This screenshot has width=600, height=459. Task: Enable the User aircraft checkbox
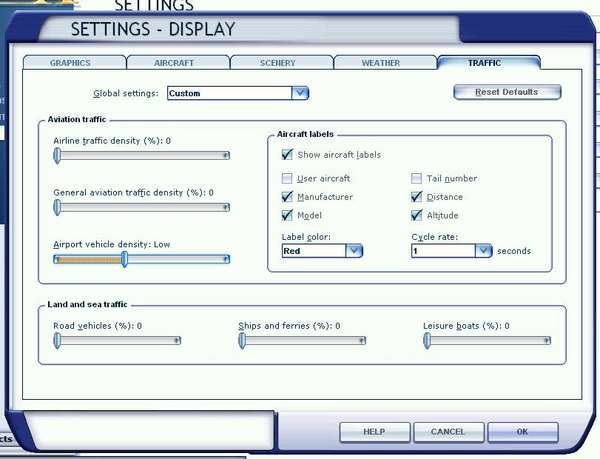287,178
